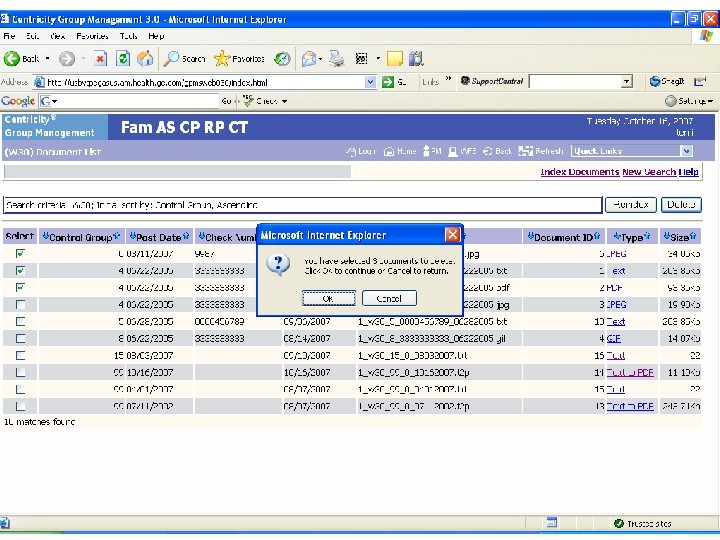Check the 10/16/2007 row checkbox
This screenshot has width=720, height=540.
pos(20,372)
